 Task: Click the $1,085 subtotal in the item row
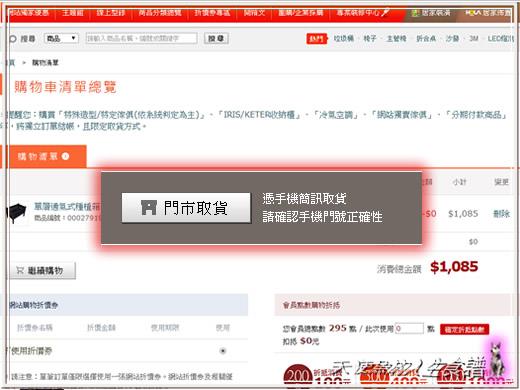tap(463, 213)
